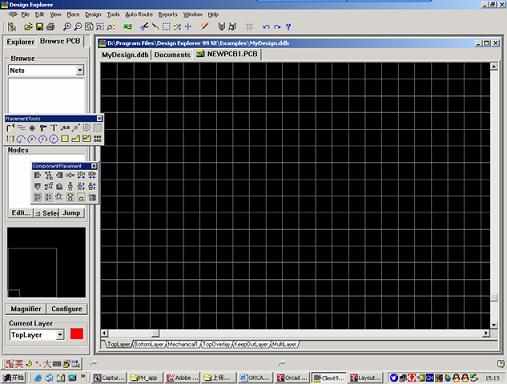Select the place text string tool
The image size is (507, 384).
(x=54, y=128)
